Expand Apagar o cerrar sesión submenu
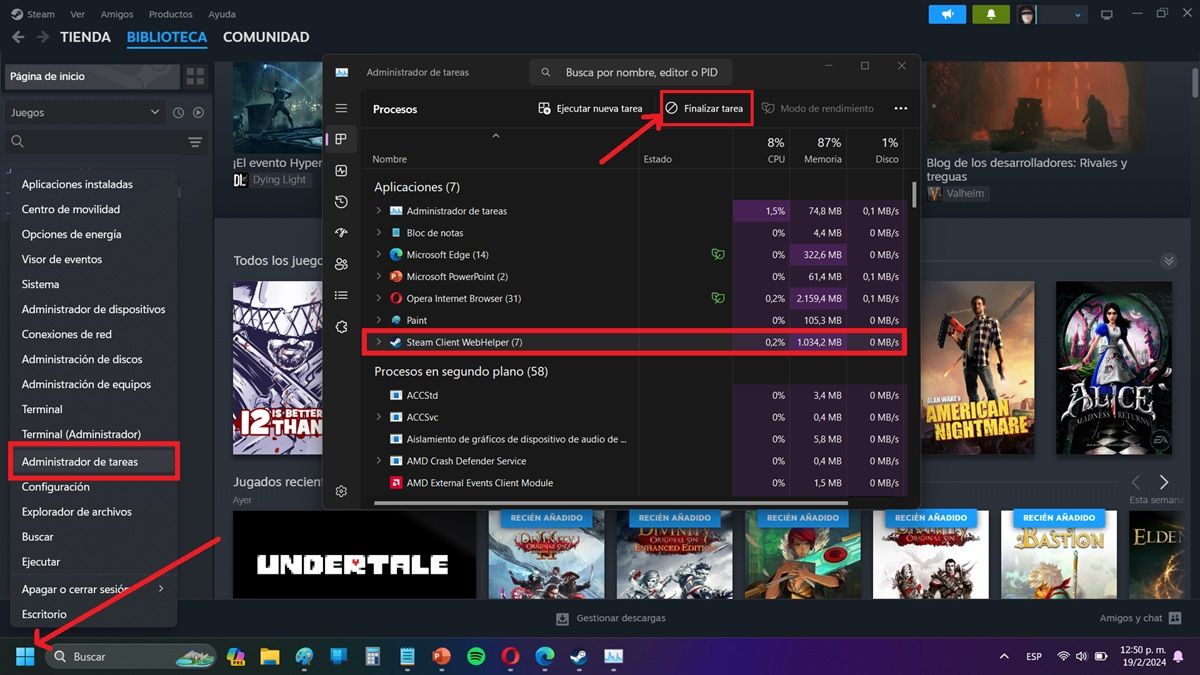This screenshot has width=1200, height=675. (92, 589)
